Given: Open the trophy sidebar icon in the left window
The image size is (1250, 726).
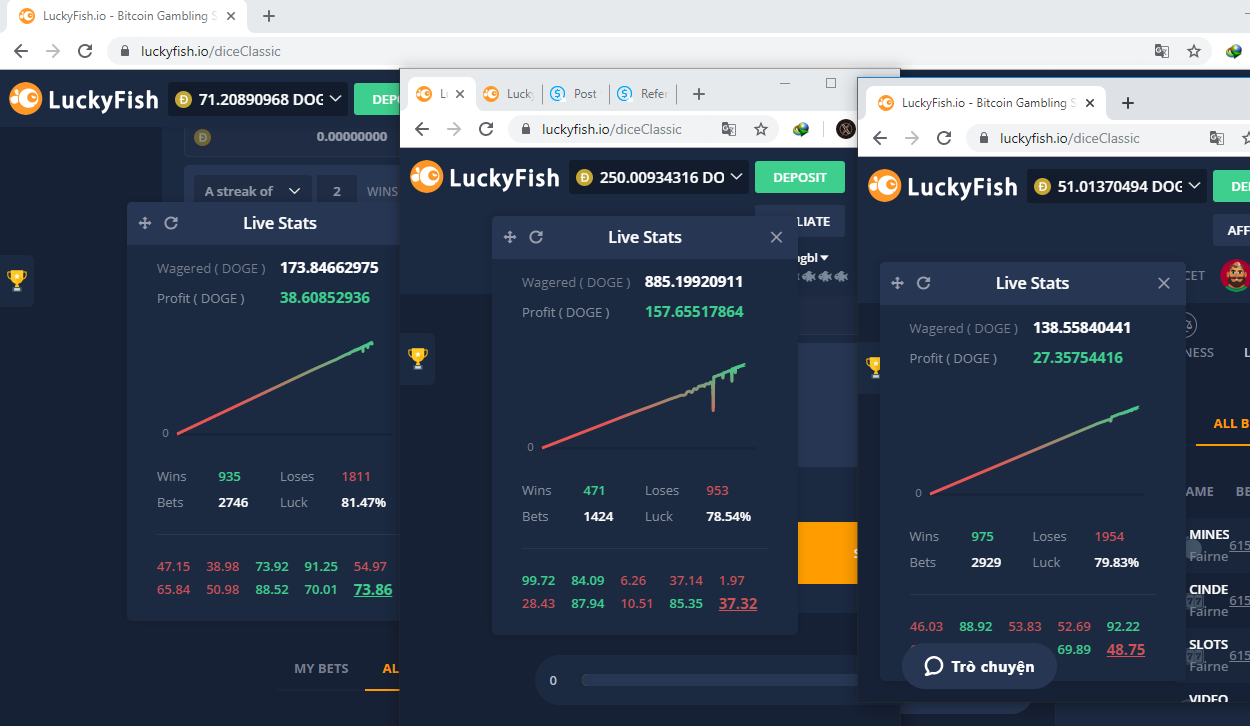Looking at the screenshot, I should (x=17, y=280).
